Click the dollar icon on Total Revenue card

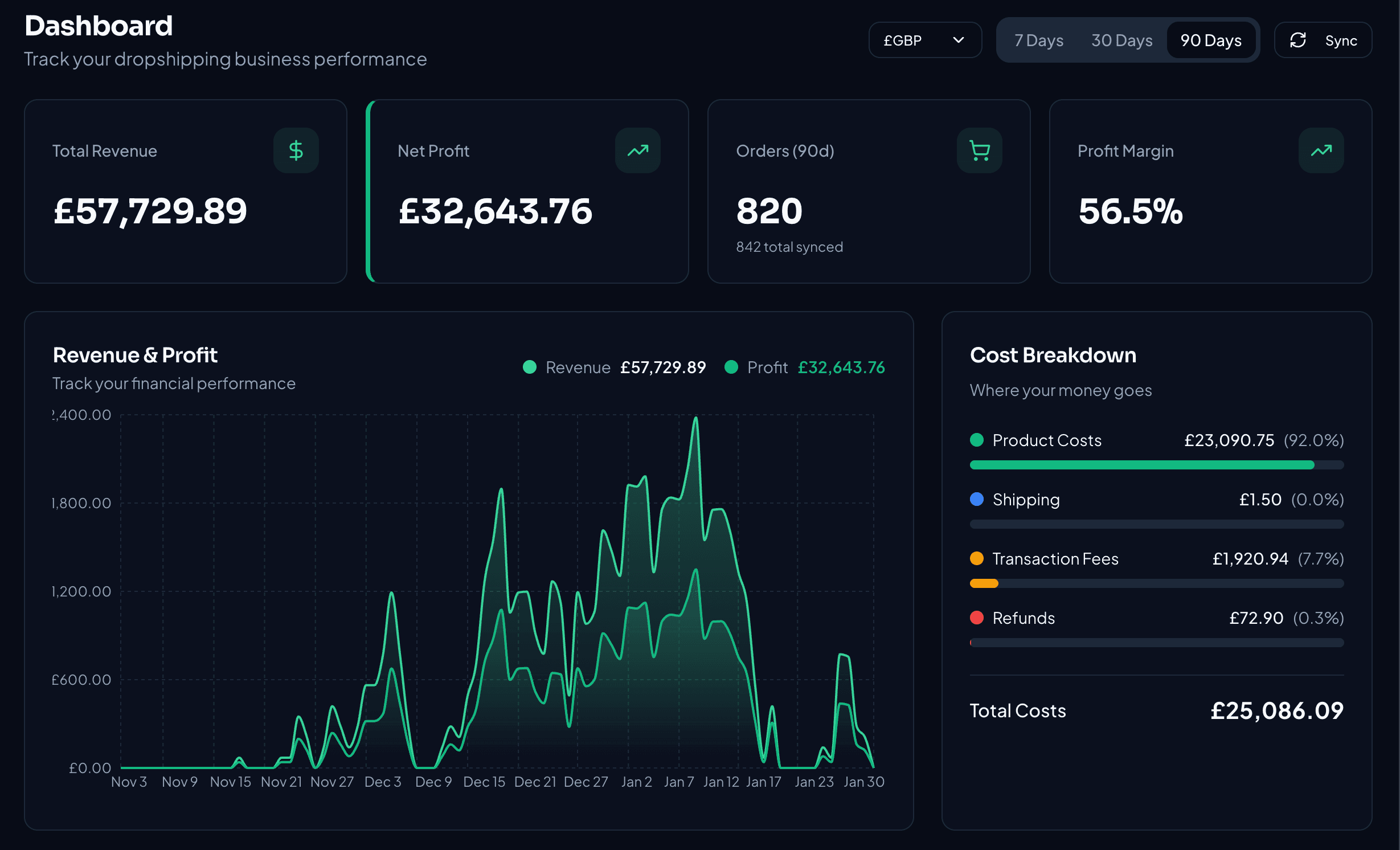(x=296, y=150)
